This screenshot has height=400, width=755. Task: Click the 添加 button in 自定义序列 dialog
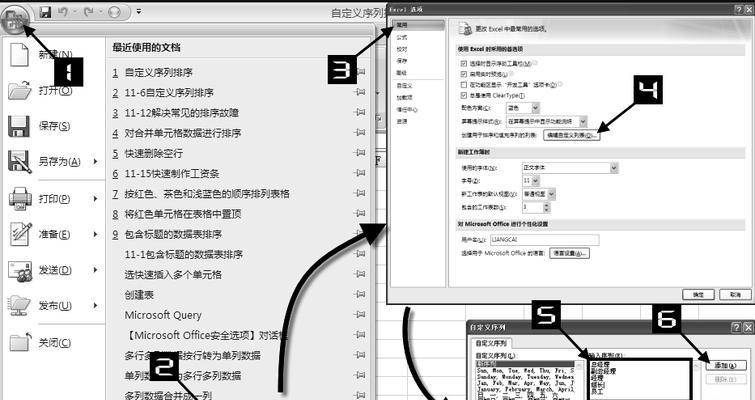(x=726, y=365)
